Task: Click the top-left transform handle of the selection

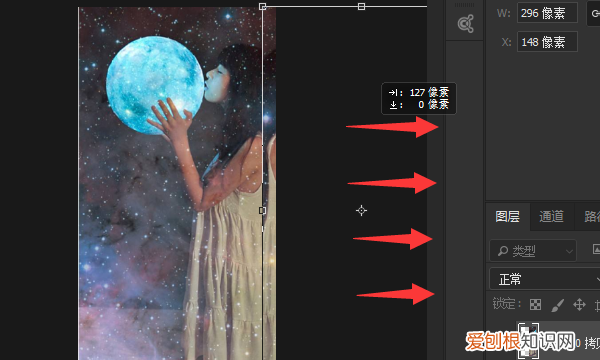Action: pyautogui.click(x=262, y=6)
